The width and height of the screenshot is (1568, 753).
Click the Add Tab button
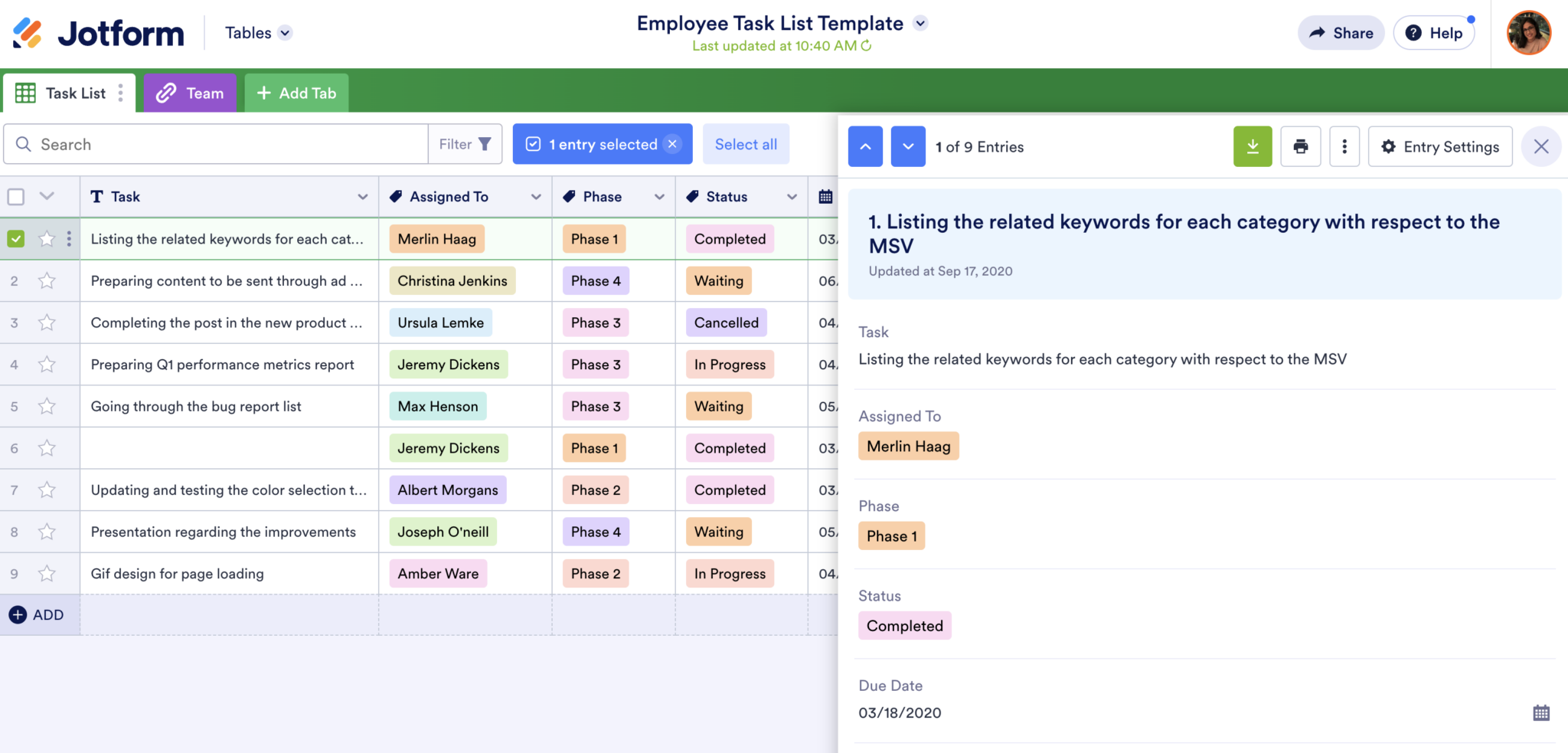pos(296,93)
